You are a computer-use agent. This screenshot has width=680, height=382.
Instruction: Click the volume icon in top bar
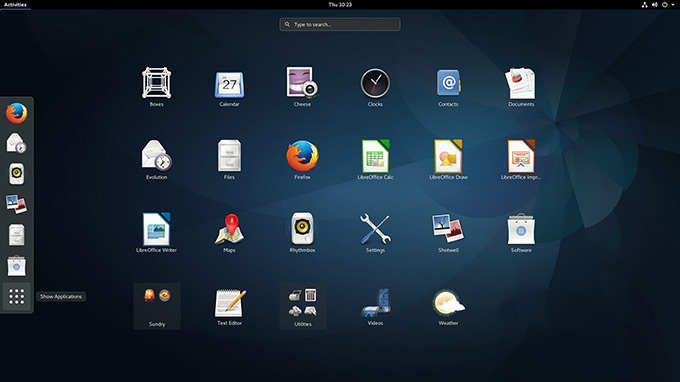[654, 4]
